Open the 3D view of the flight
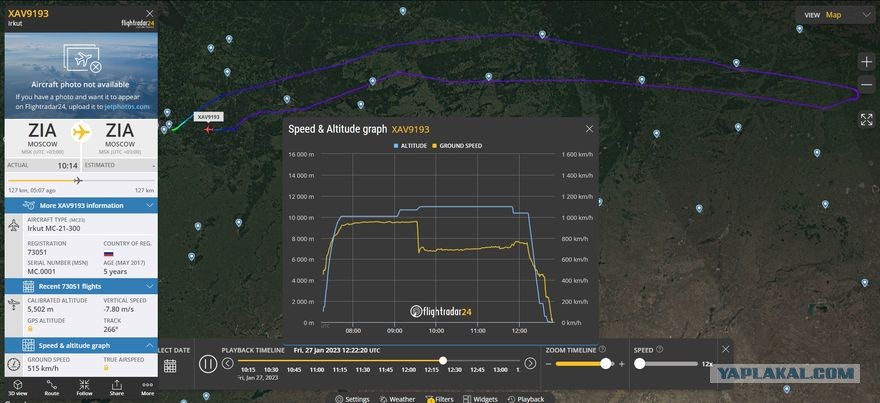The image size is (880, 403). tap(17, 388)
